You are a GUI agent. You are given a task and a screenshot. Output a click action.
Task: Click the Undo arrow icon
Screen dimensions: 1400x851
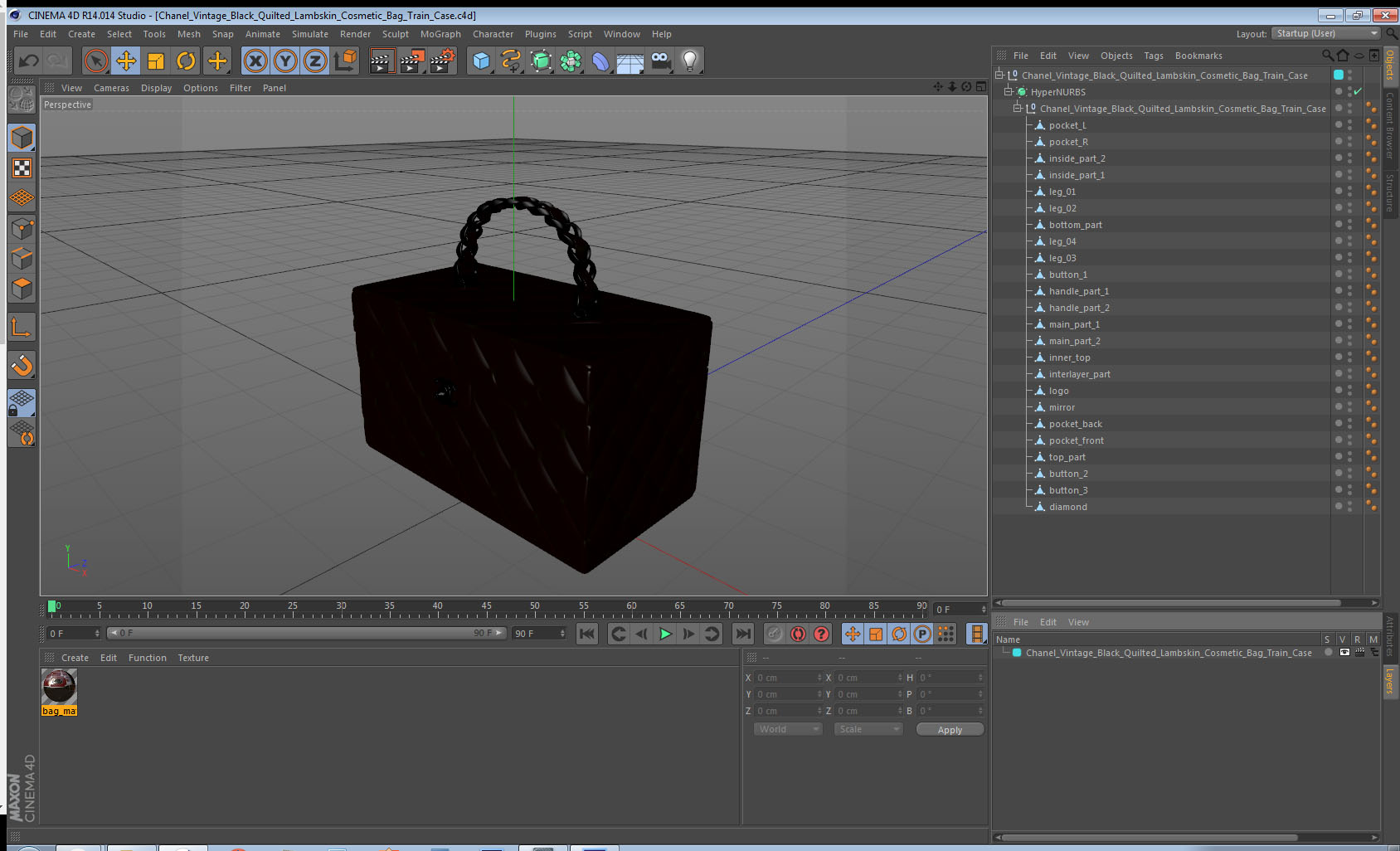28,61
